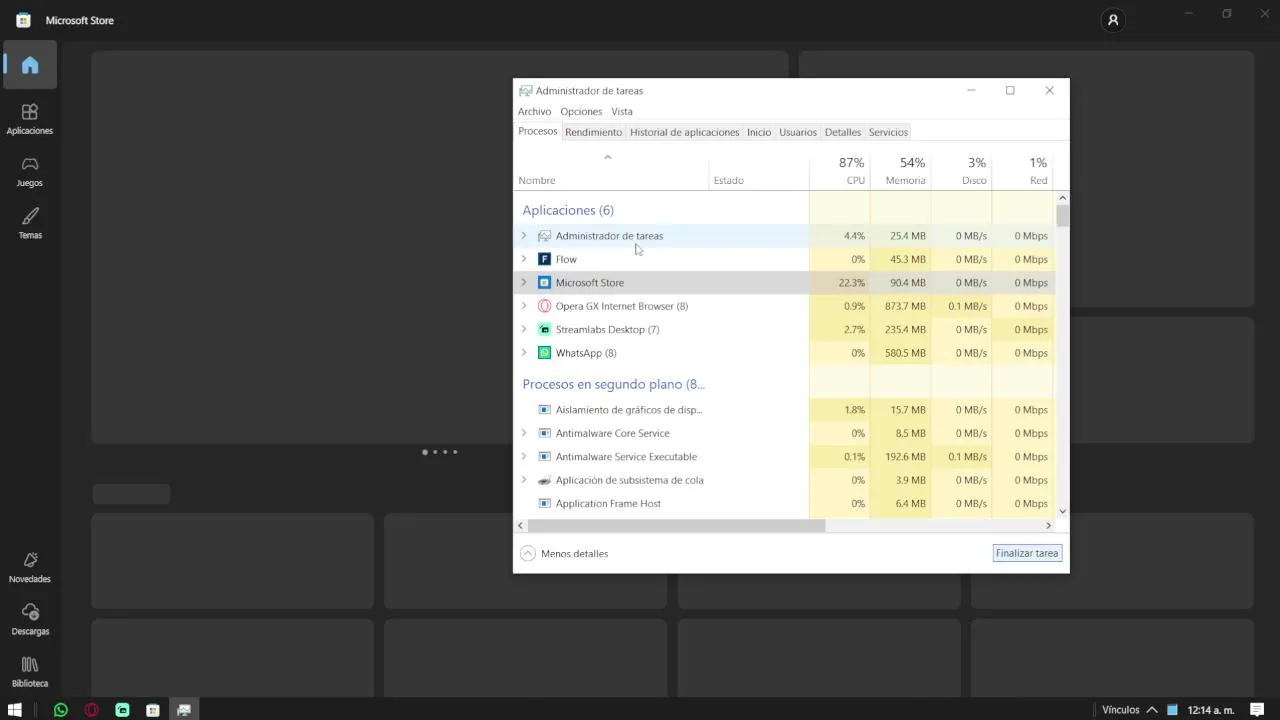1280x720 pixels.
Task: Switch to the Servicios tab
Action: (888, 132)
